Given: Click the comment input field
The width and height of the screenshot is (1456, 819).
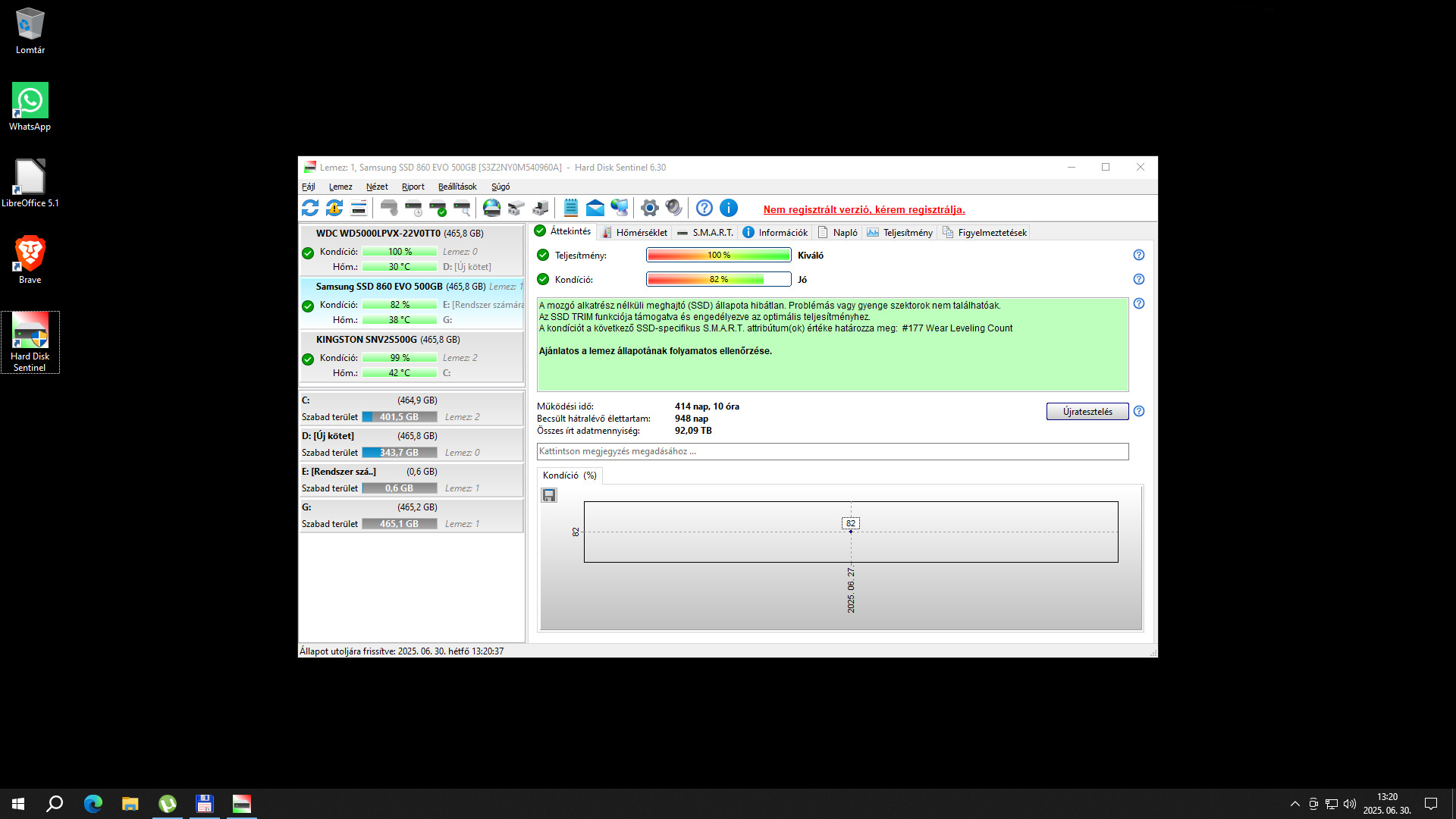Looking at the screenshot, I should pos(832,451).
